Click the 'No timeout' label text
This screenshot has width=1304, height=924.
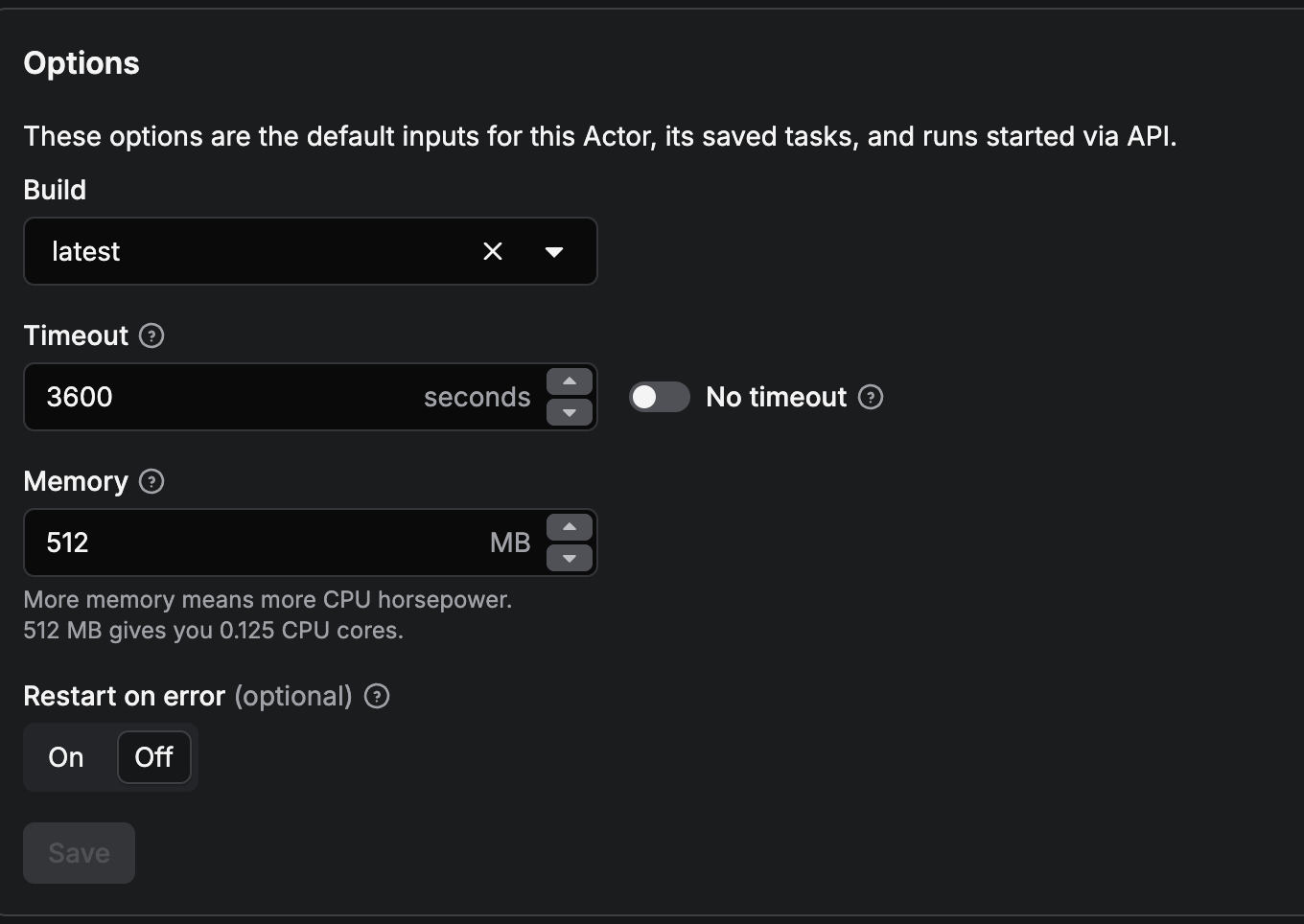coord(776,397)
